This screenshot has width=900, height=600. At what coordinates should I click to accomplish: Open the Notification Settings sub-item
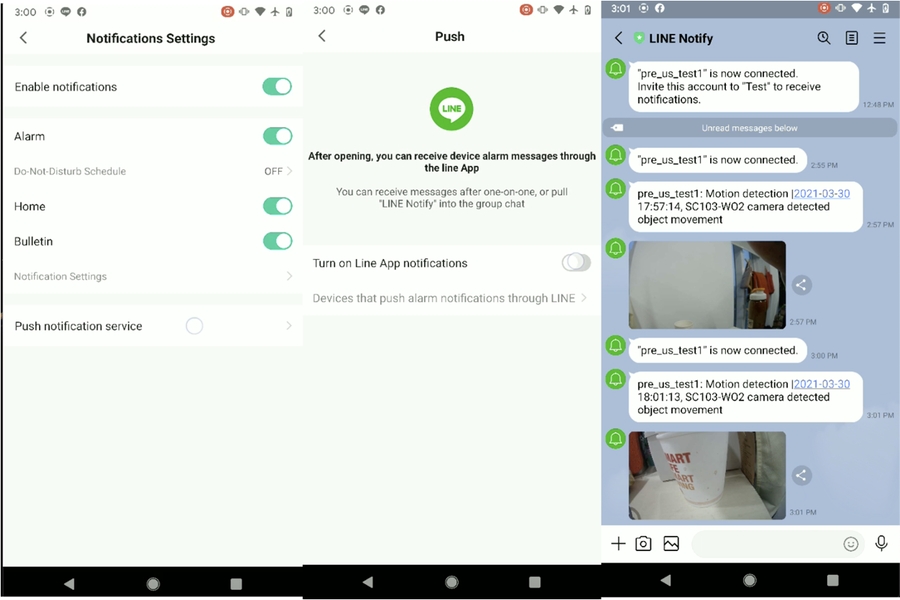click(x=150, y=276)
